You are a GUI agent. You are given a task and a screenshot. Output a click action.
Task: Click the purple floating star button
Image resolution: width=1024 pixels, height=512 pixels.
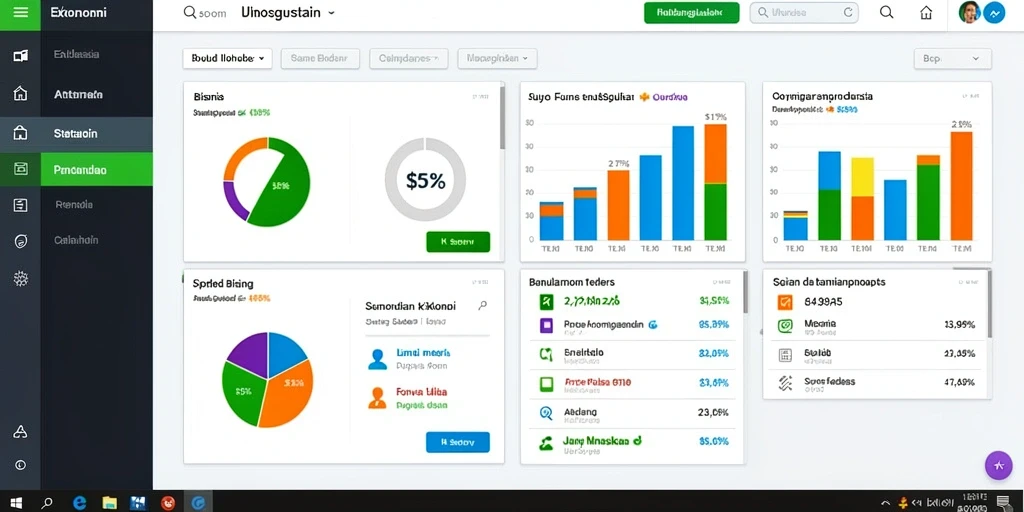999,465
